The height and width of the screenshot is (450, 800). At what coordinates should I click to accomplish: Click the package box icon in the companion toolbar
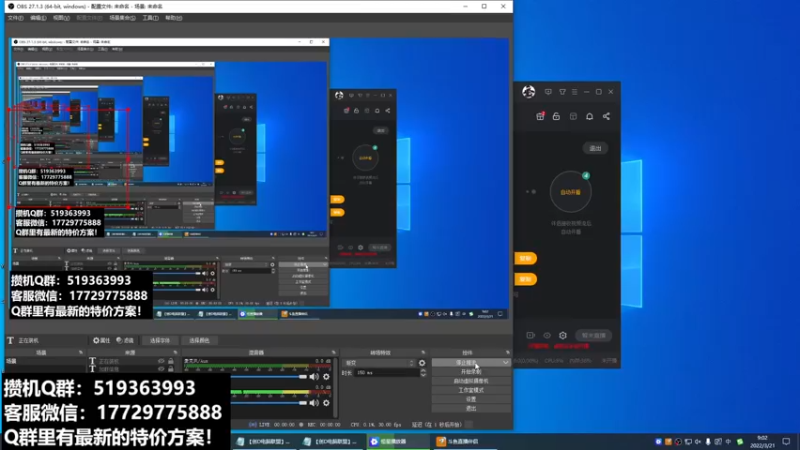click(573, 116)
